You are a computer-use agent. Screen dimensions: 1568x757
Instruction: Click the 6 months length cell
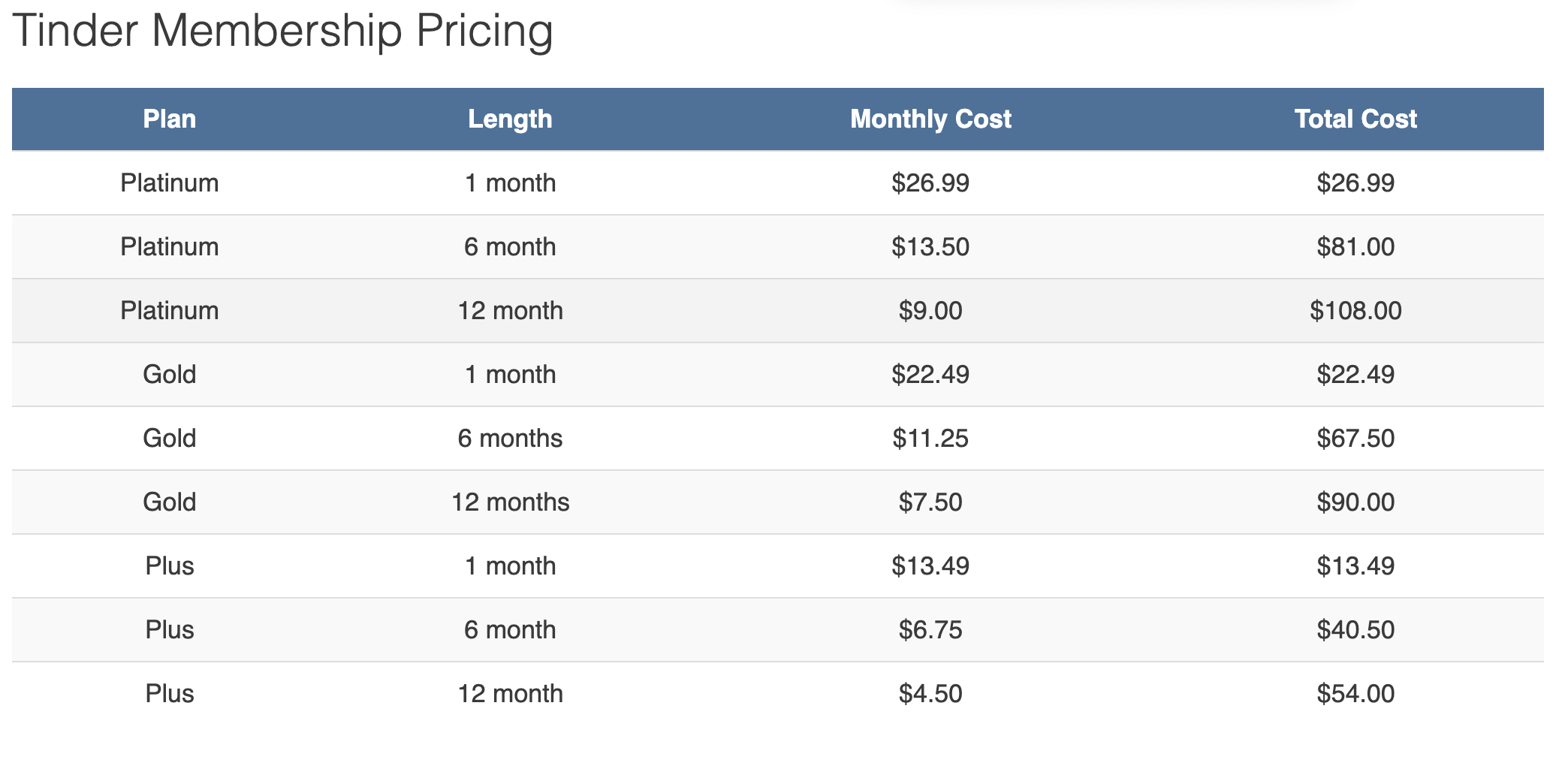point(510,439)
